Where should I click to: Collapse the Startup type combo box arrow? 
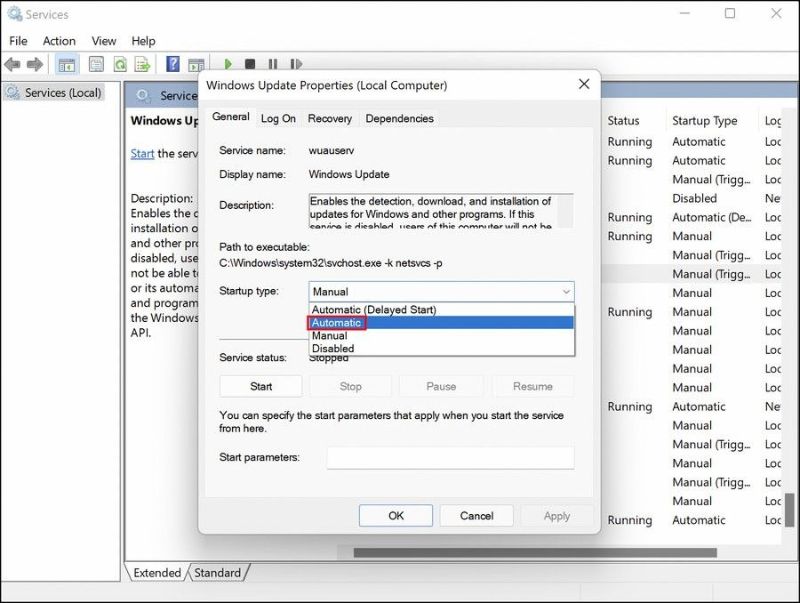(566, 292)
